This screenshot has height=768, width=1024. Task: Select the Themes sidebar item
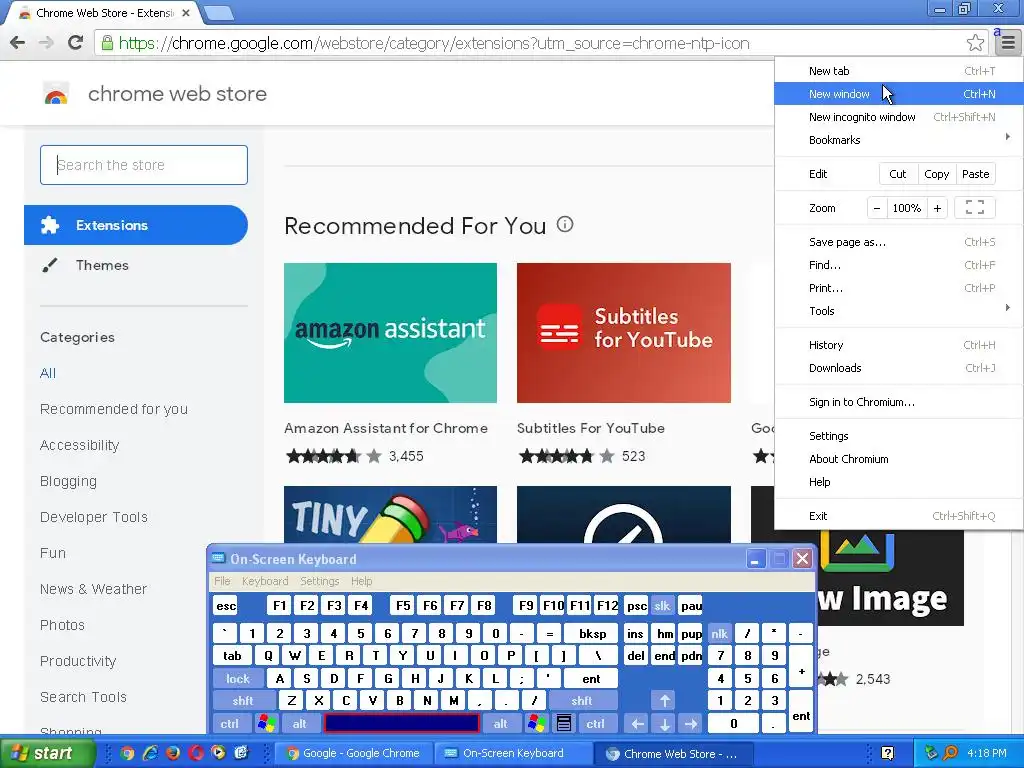pos(136,265)
